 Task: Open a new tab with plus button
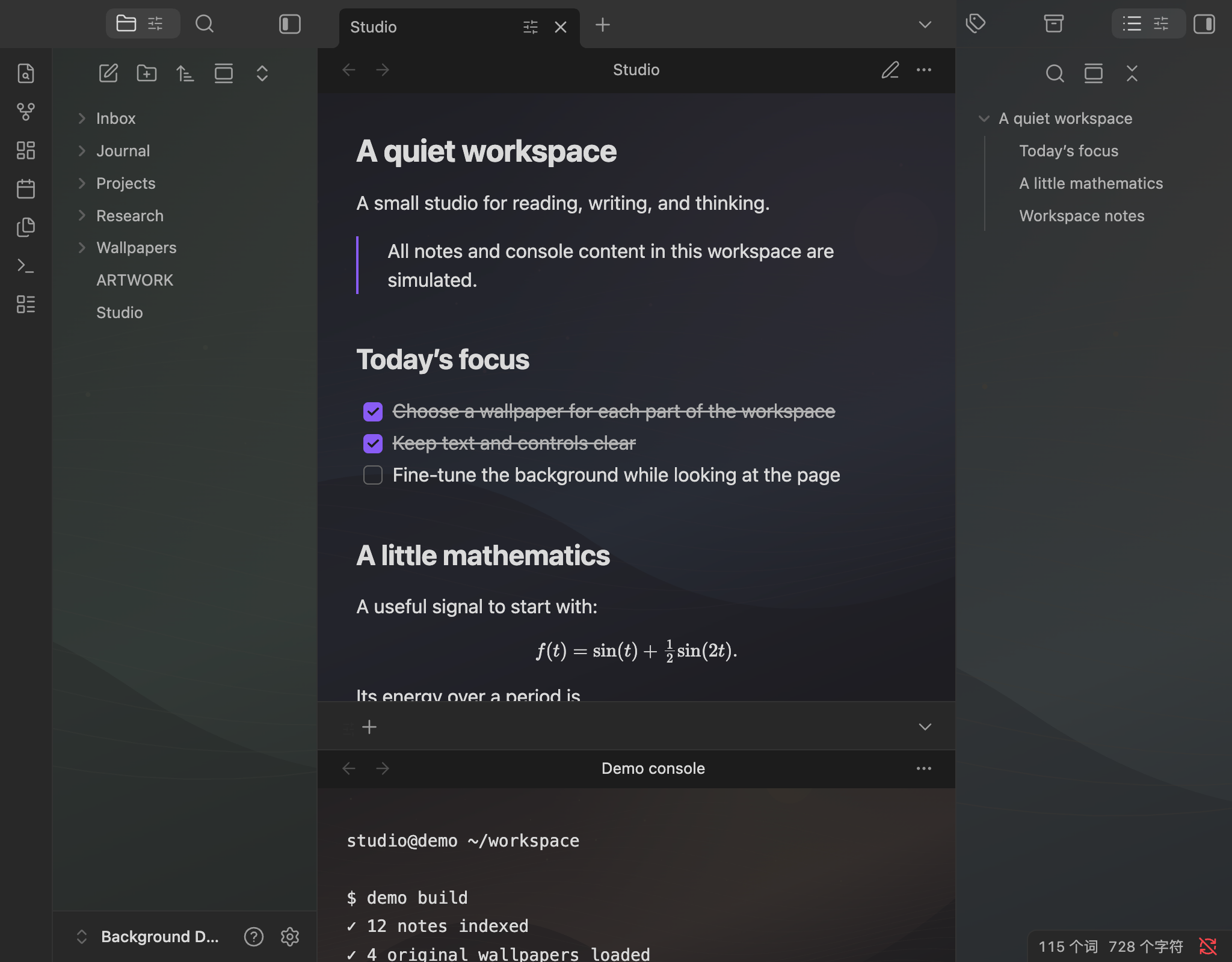(603, 25)
